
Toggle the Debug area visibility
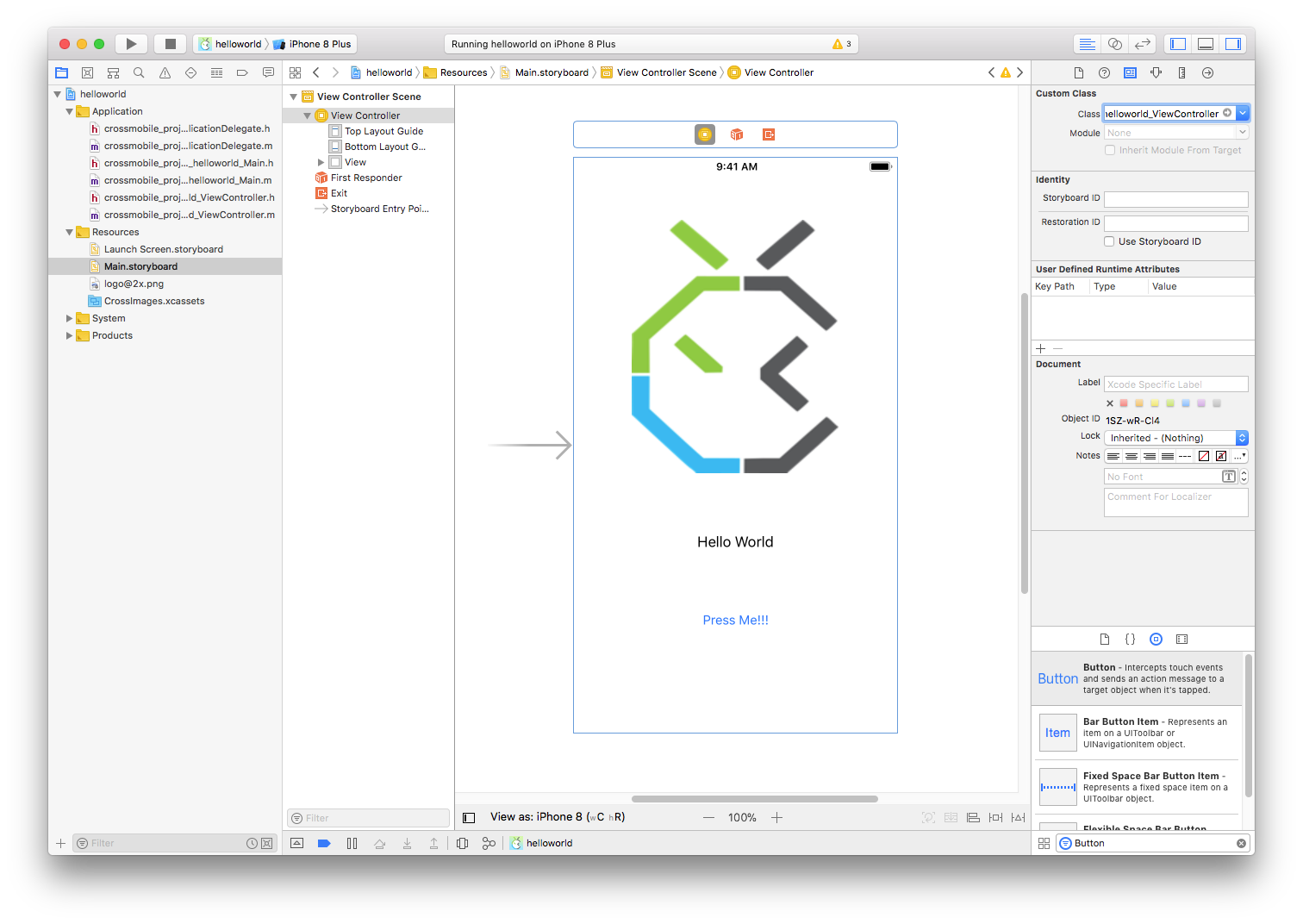pyautogui.click(x=1206, y=44)
